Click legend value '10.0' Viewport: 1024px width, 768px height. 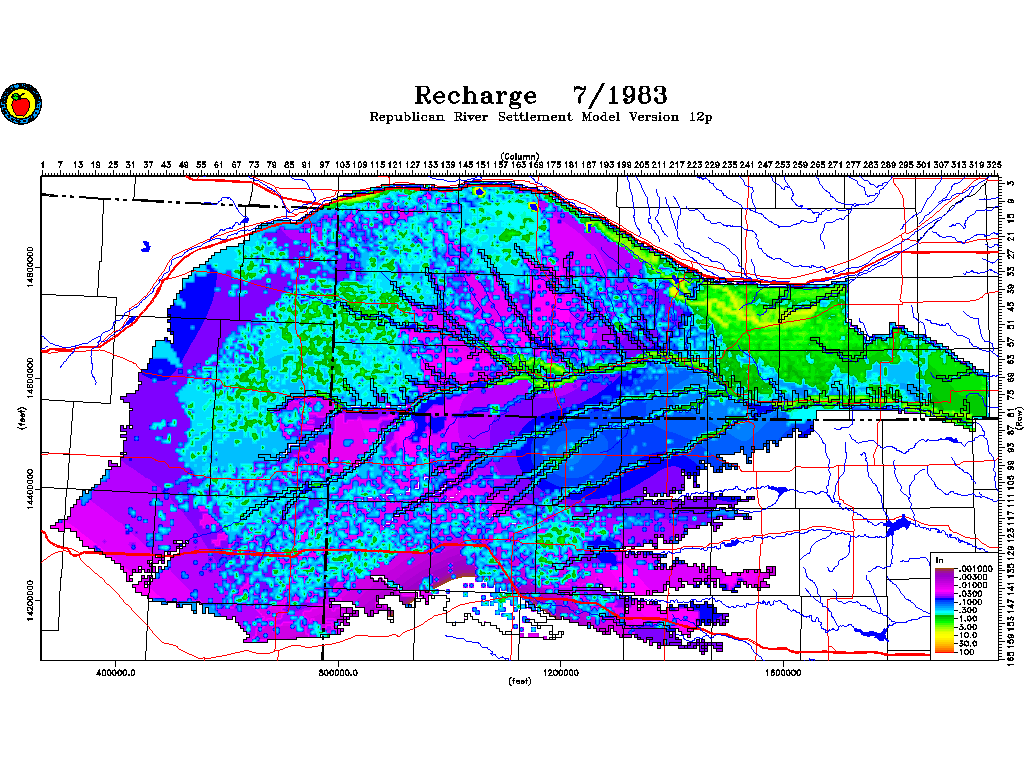968,635
